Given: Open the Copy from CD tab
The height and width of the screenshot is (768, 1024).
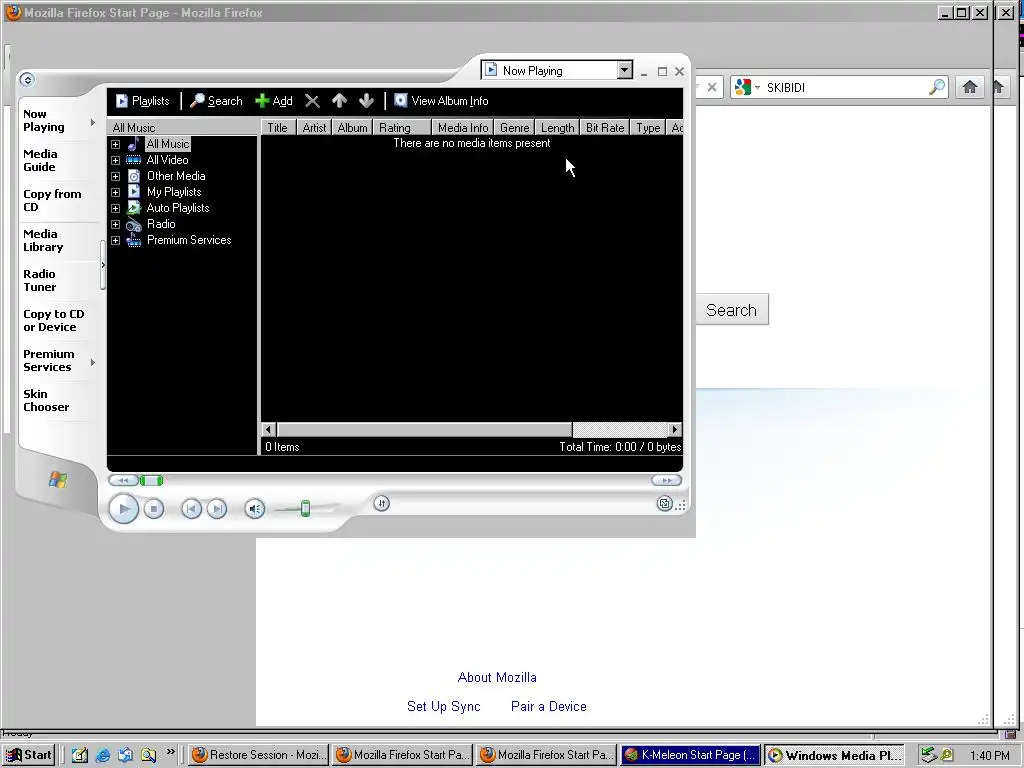Looking at the screenshot, I should (x=57, y=200).
